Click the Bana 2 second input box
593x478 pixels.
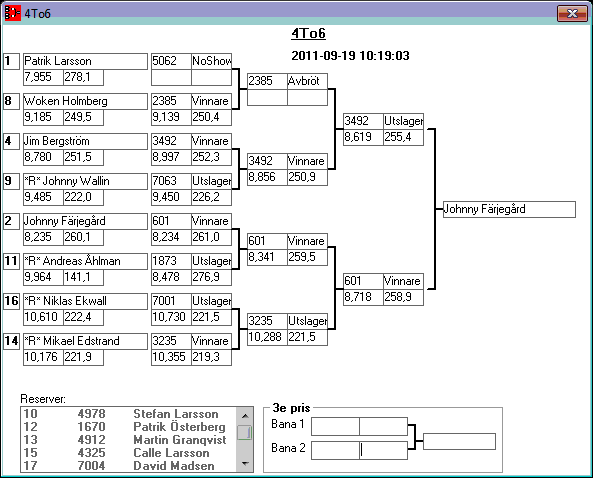coord(383,450)
